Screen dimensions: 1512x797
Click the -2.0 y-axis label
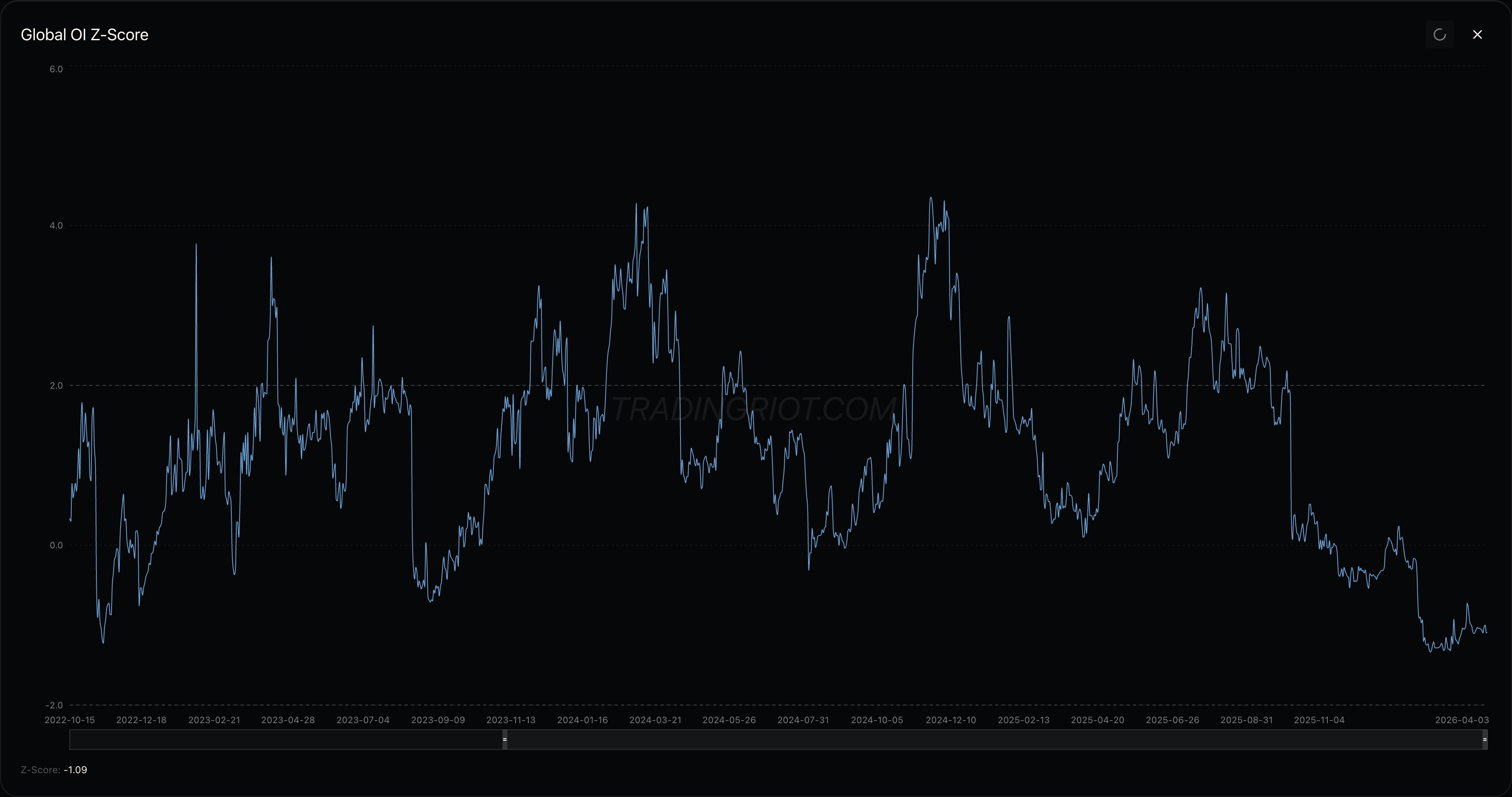54,705
